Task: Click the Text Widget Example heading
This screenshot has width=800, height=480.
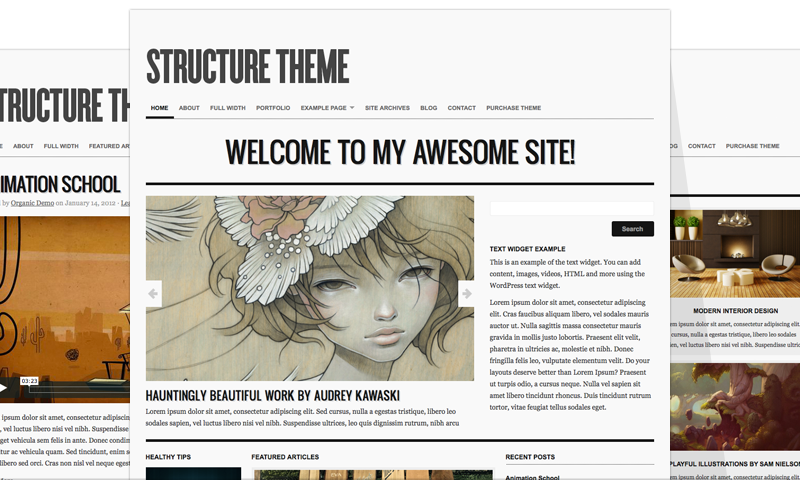Action: [527, 249]
